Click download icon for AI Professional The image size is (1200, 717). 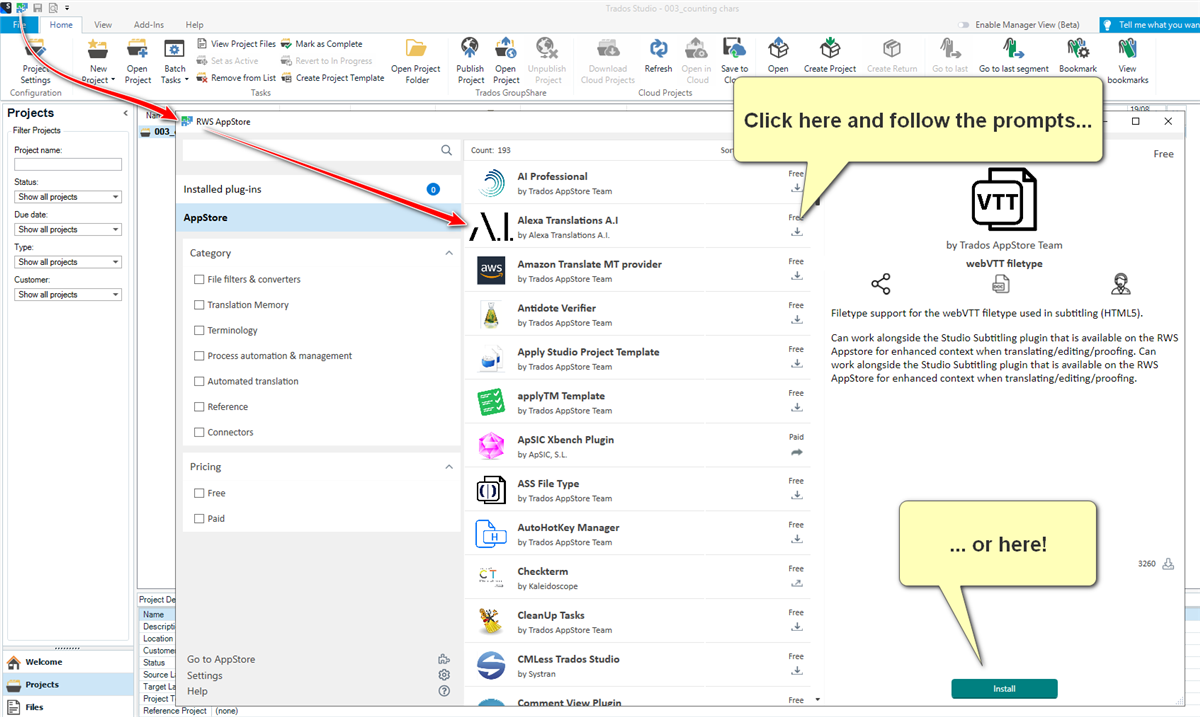coord(797,188)
